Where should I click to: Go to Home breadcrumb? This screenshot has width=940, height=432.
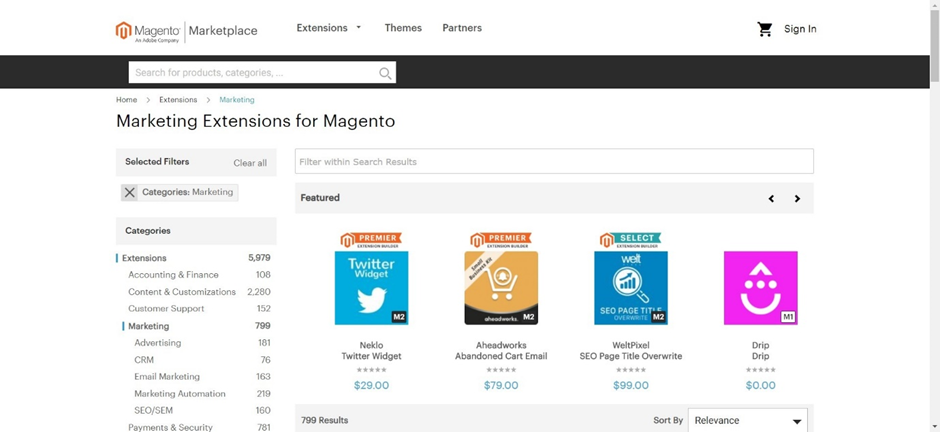tap(126, 100)
